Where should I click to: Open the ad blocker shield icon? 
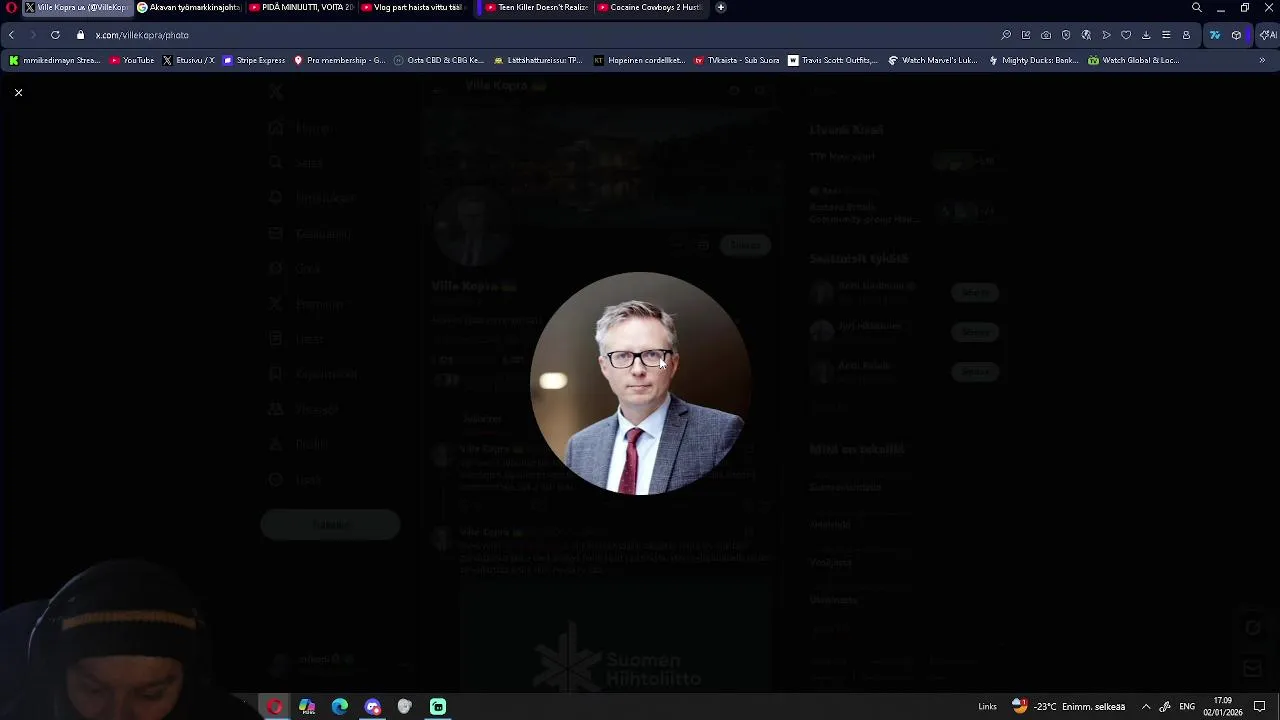click(x=1066, y=35)
